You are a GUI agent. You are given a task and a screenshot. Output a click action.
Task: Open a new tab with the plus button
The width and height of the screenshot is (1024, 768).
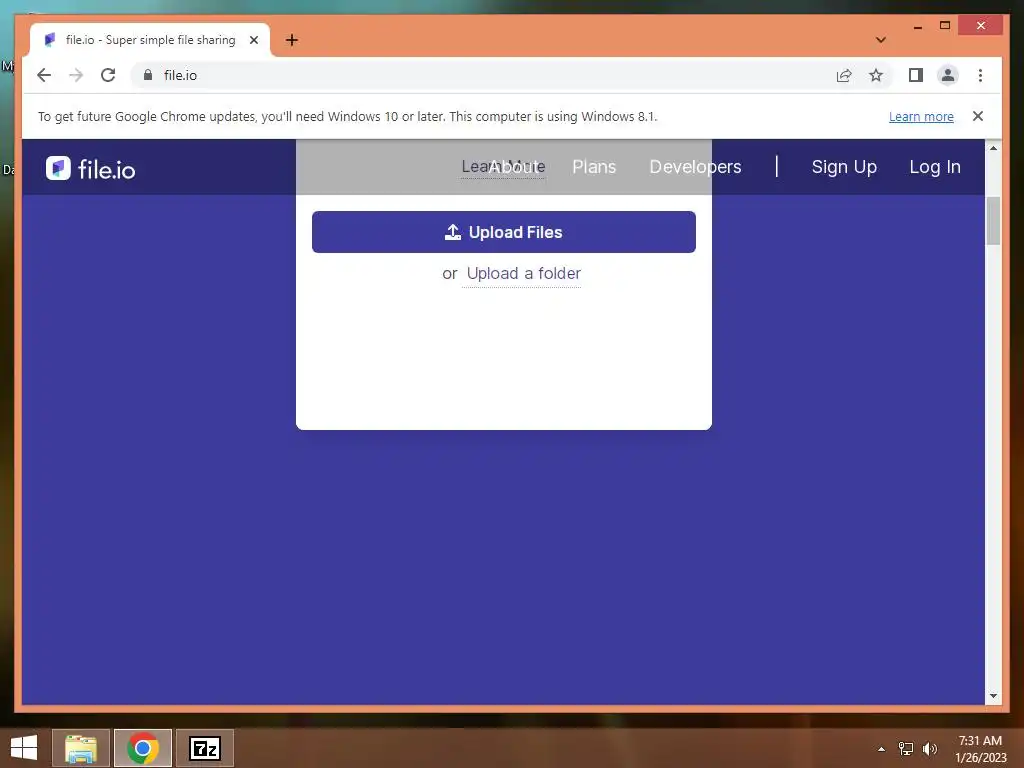(292, 40)
